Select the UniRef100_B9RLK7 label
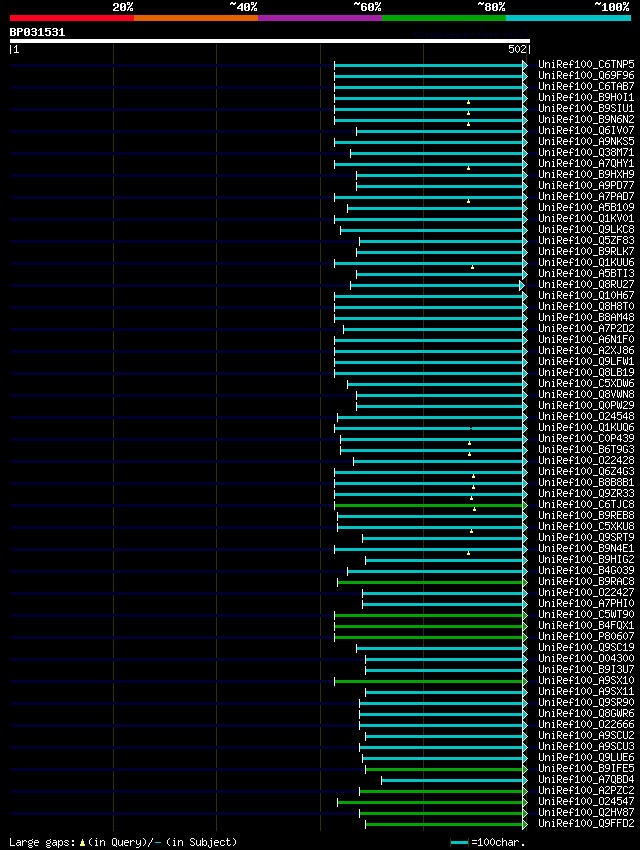This screenshot has height=850, width=640. coord(586,252)
